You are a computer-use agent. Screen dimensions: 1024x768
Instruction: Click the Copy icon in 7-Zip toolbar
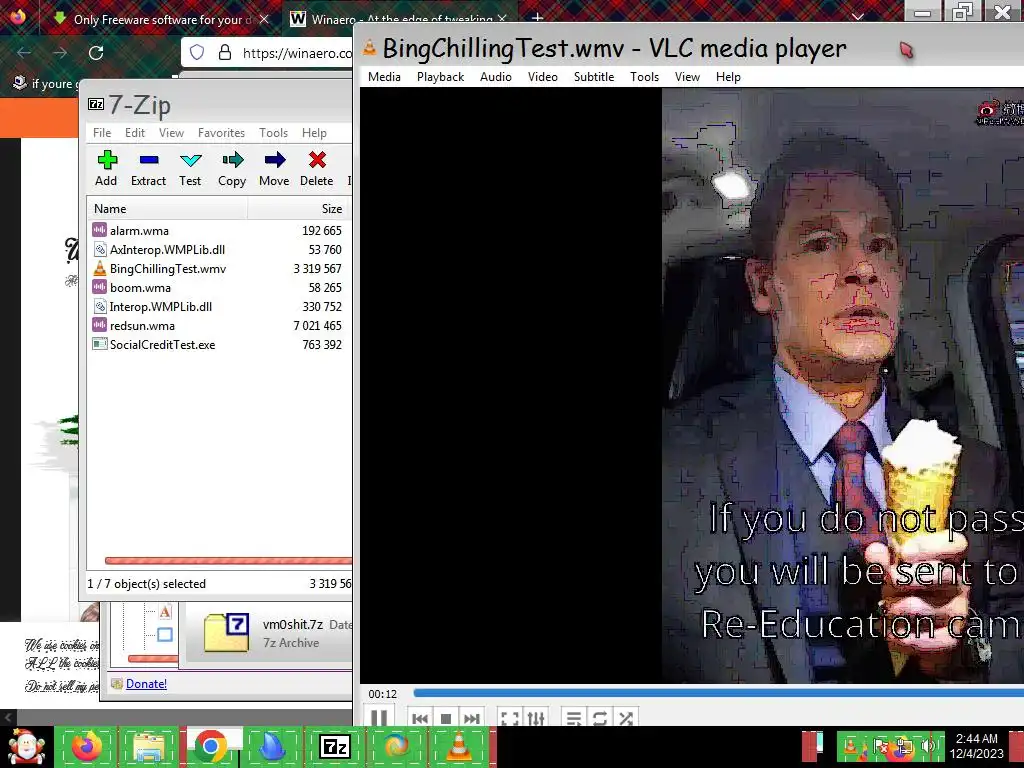[x=232, y=168]
